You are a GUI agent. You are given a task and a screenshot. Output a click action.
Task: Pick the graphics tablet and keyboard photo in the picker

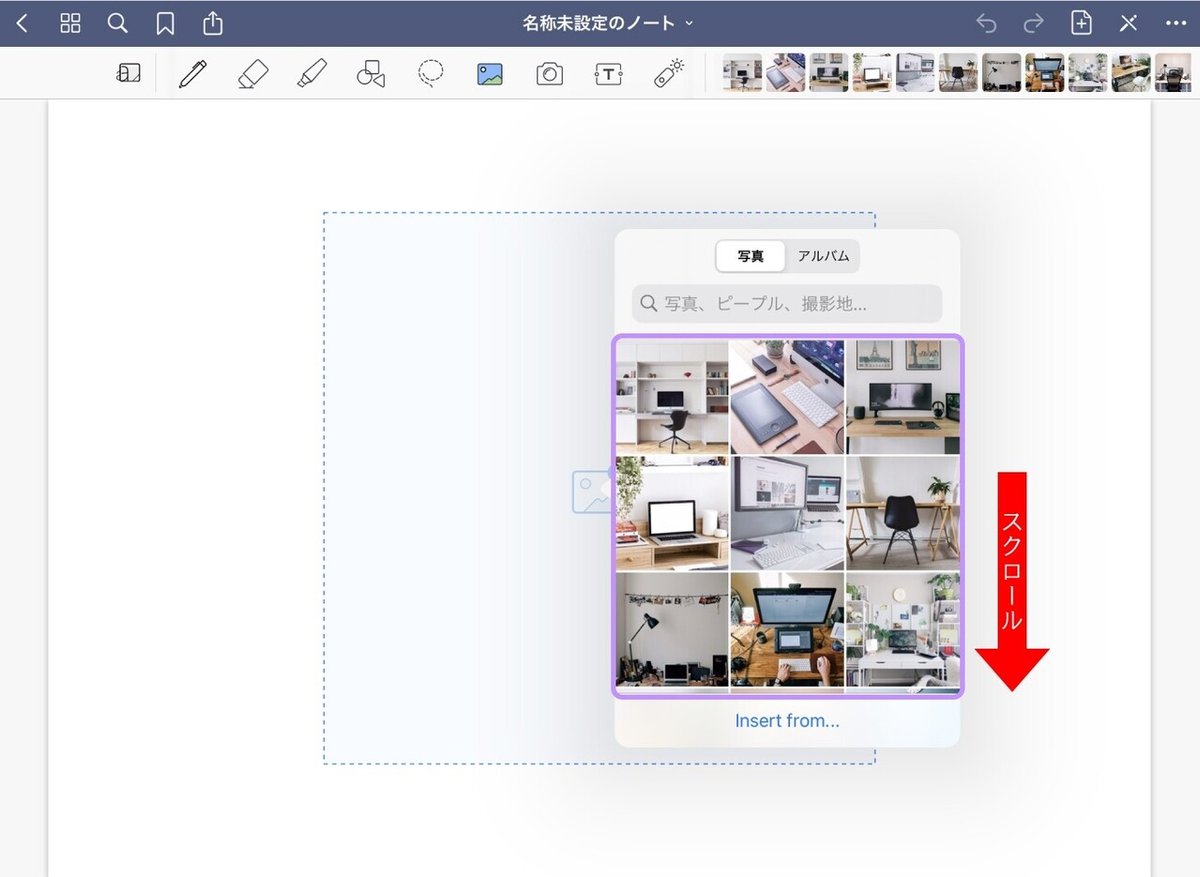(787, 397)
